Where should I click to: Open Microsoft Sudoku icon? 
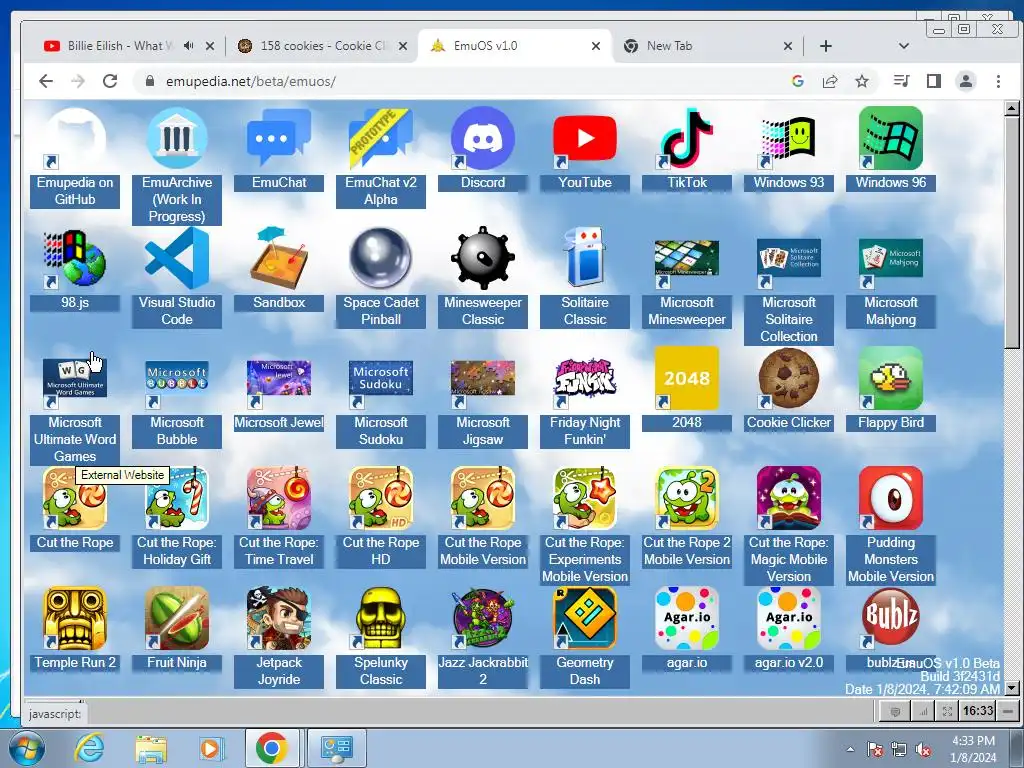(381, 379)
